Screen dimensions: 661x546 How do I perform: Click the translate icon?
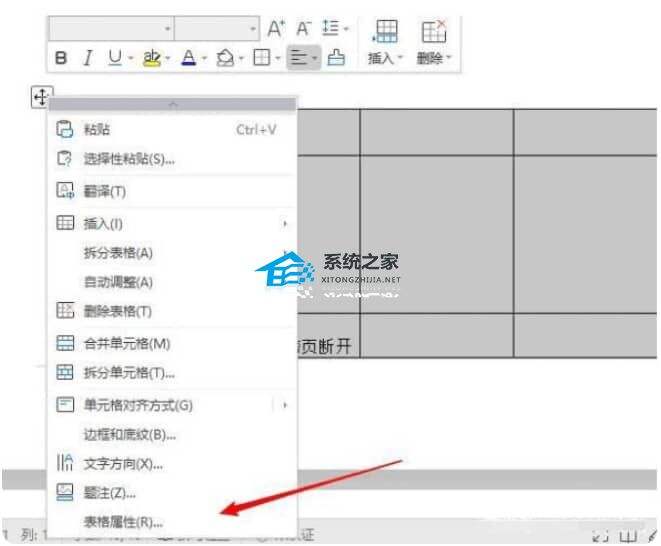tap(65, 191)
